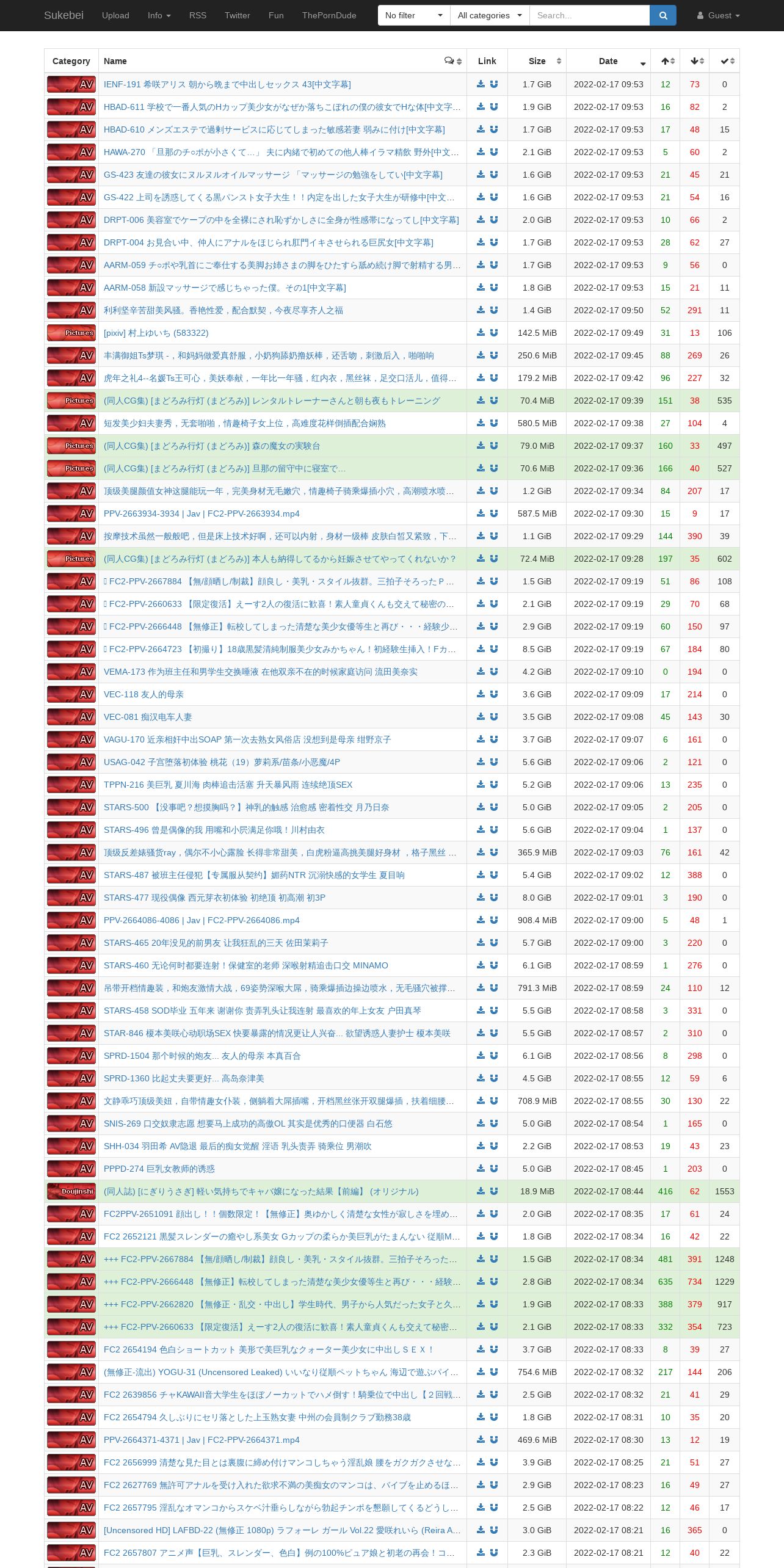Open magnet link for PPV-2663934 row
This screenshot has height=1568, width=784.
(494, 514)
